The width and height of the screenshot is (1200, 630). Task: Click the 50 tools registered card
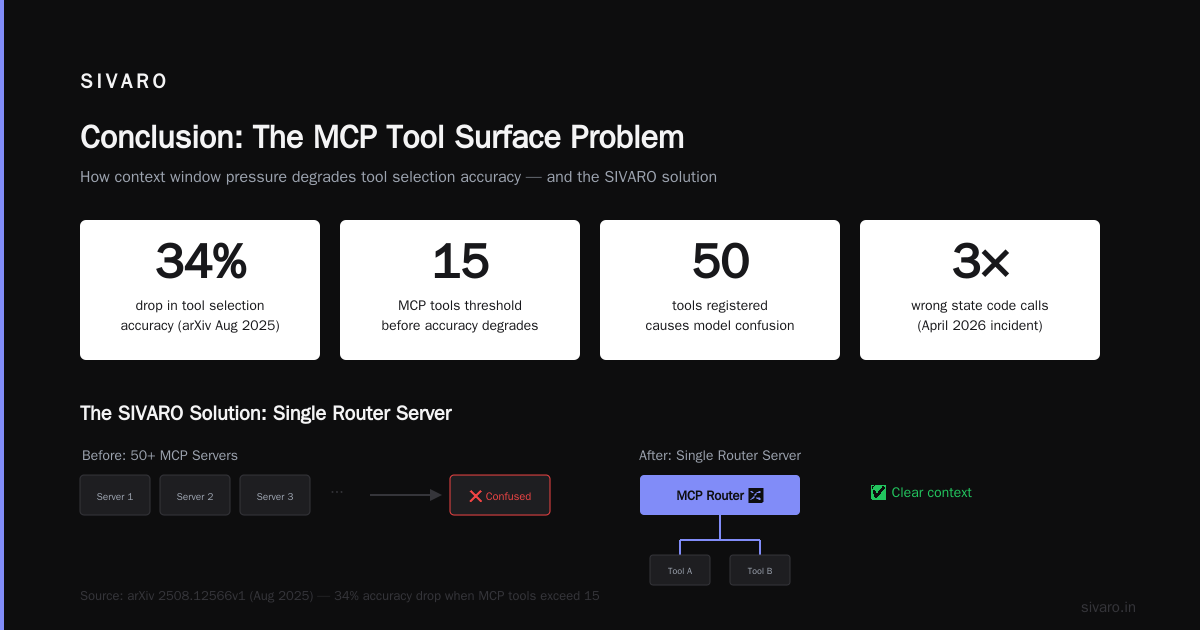(x=720, y=290)
